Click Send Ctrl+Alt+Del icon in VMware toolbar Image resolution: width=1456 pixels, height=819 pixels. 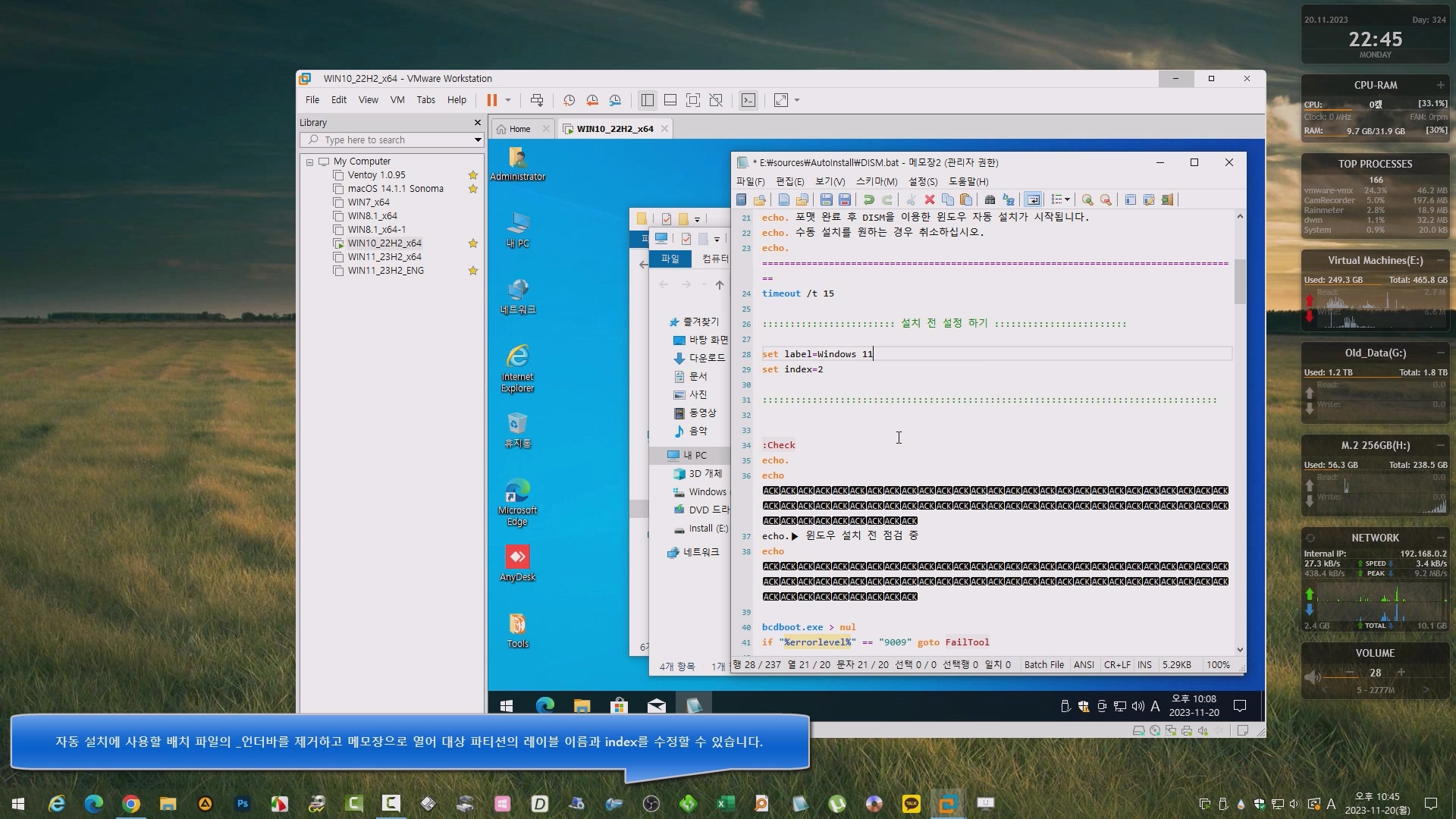point(537,100)
